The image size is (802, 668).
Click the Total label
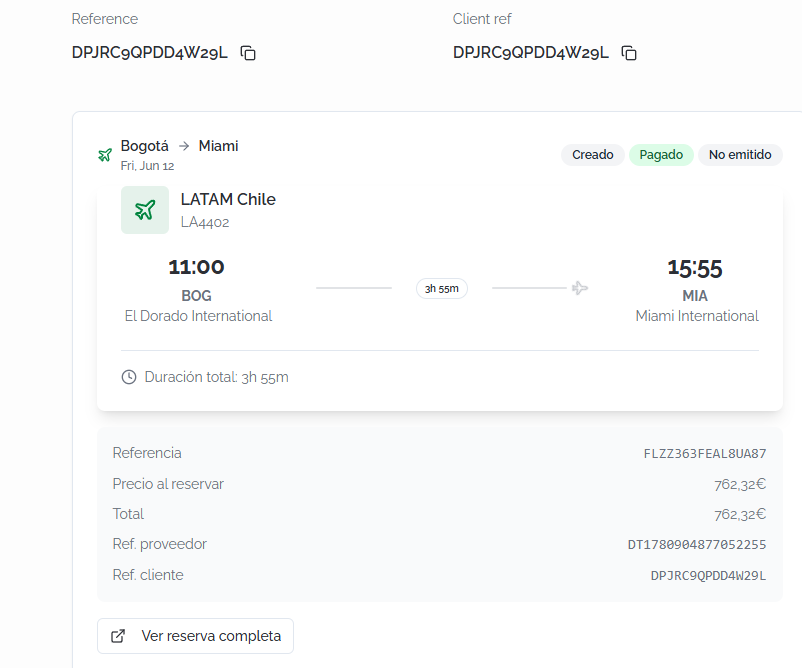(x=128, y=514)
